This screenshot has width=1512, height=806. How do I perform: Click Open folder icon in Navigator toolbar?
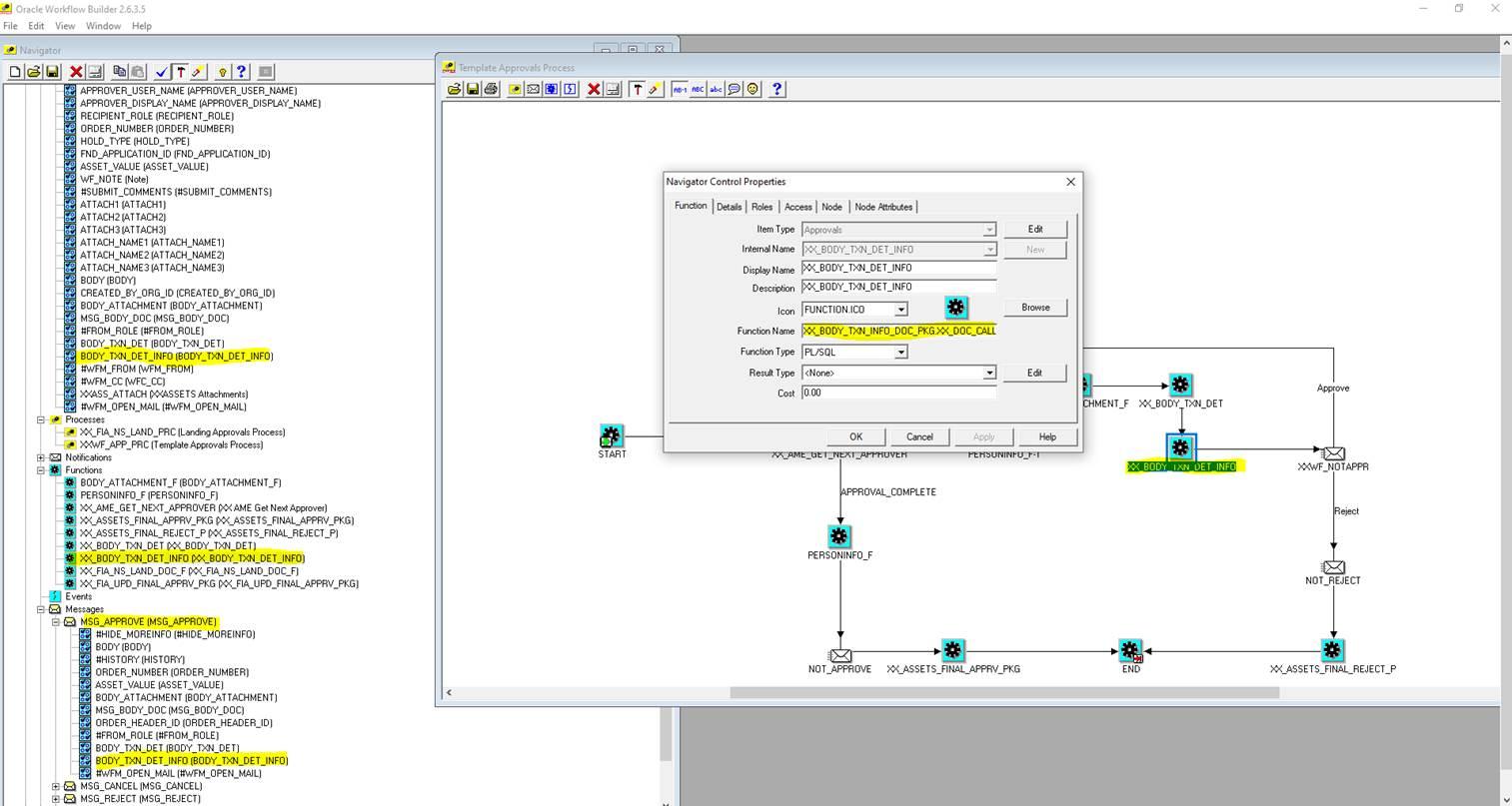pos(33,72)
